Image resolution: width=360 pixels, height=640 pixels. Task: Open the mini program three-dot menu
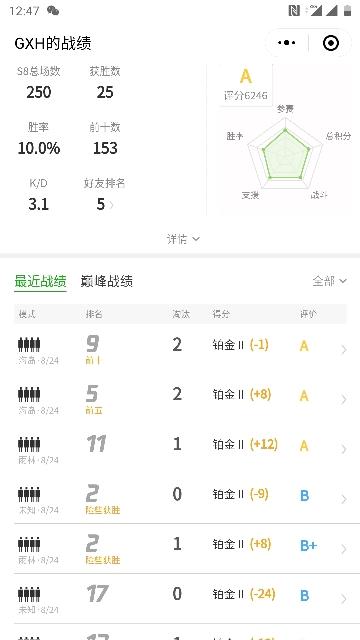click(287, 42)
